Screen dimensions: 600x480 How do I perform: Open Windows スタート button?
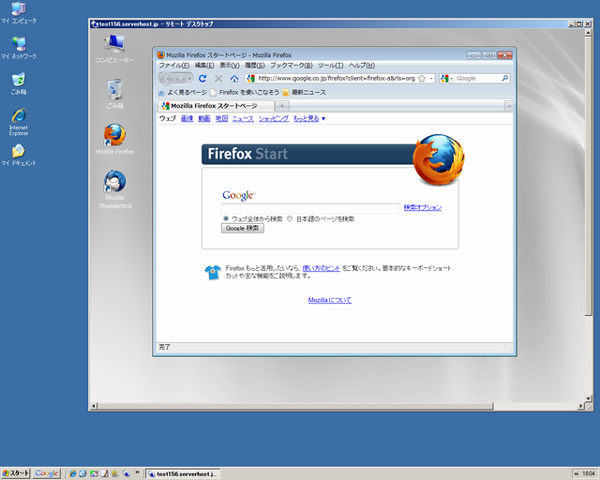pos(15,473)
